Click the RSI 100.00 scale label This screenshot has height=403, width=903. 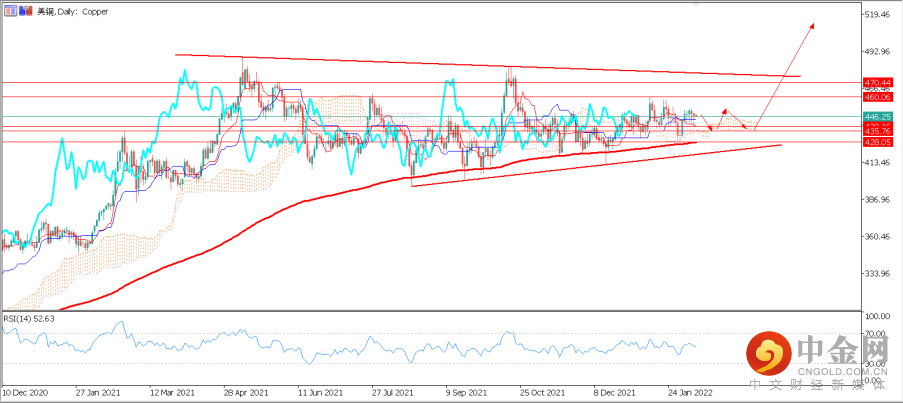(x=878, y=317)
